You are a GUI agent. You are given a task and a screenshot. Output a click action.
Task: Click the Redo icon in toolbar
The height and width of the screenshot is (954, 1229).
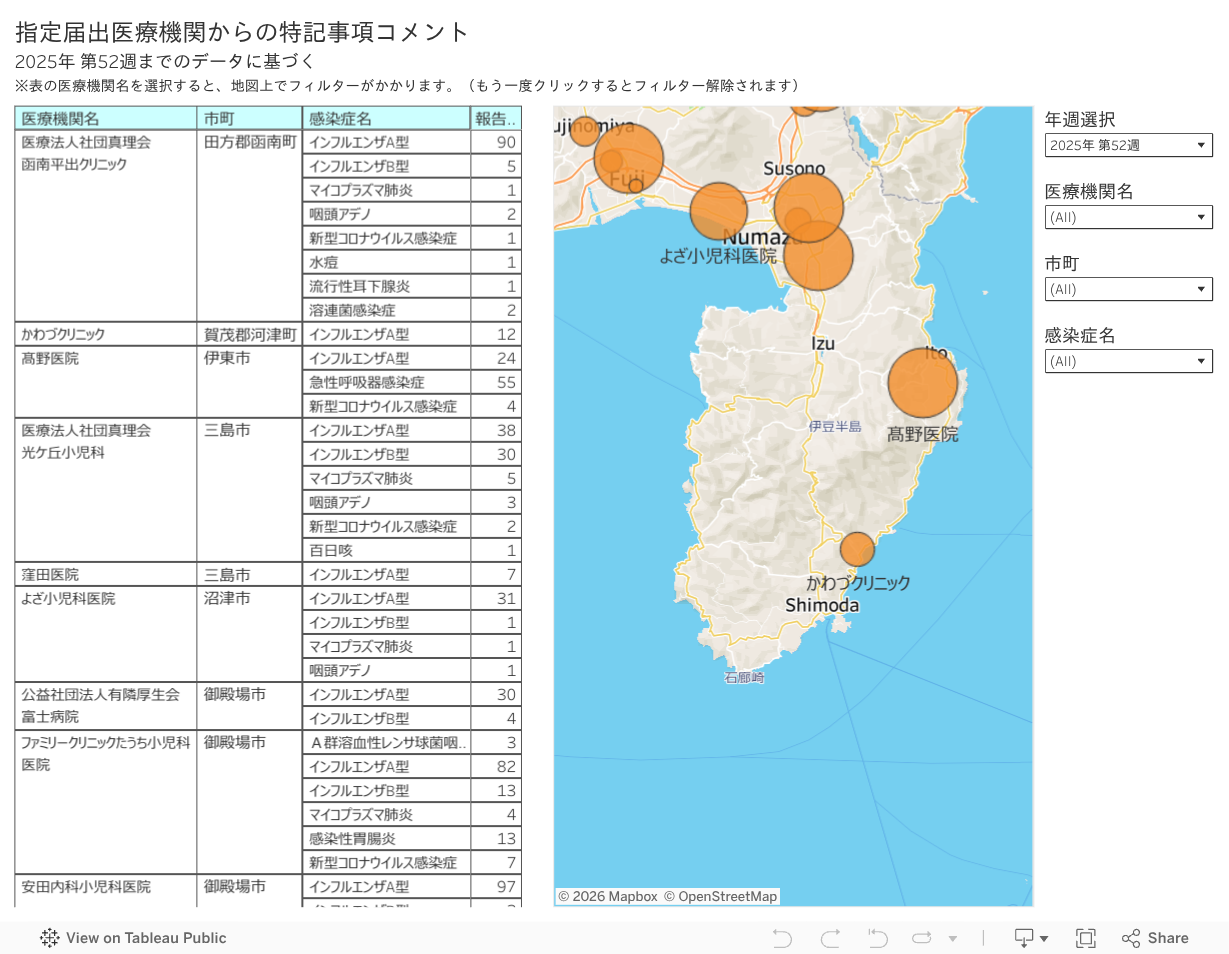[830, 938]
